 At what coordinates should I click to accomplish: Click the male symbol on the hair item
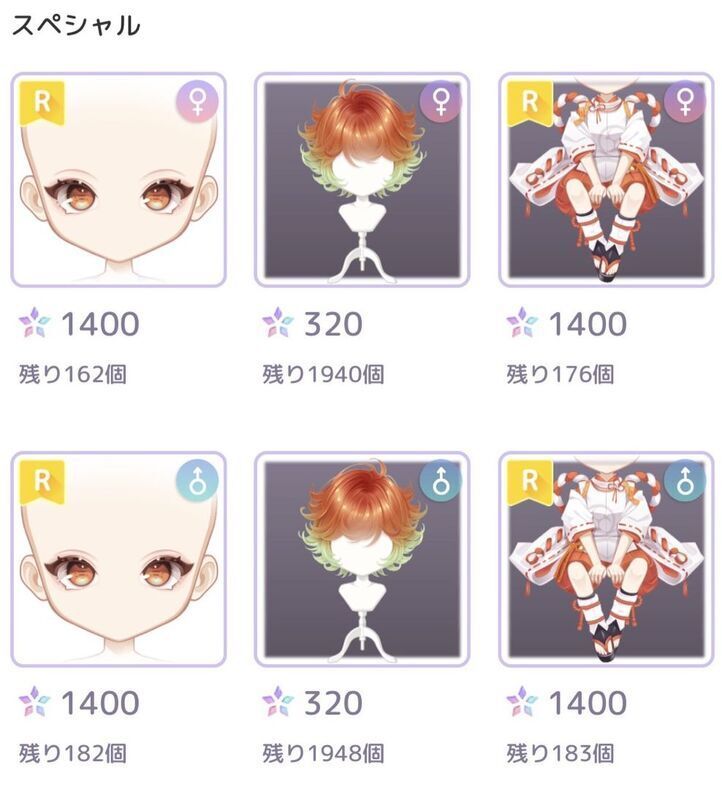click(x=441, y=481)
